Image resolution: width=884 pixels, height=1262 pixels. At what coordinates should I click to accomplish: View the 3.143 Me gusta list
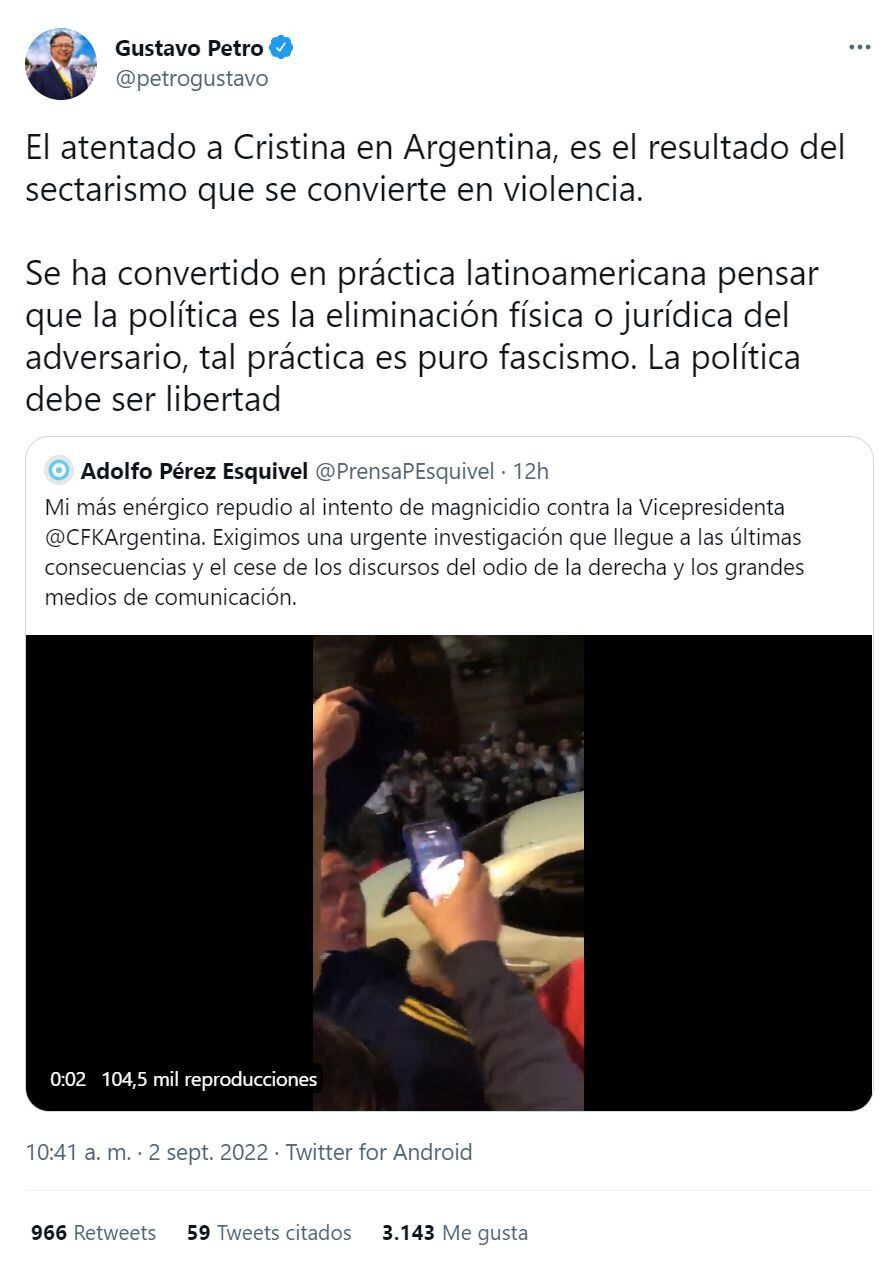[x=455, y=1233]
